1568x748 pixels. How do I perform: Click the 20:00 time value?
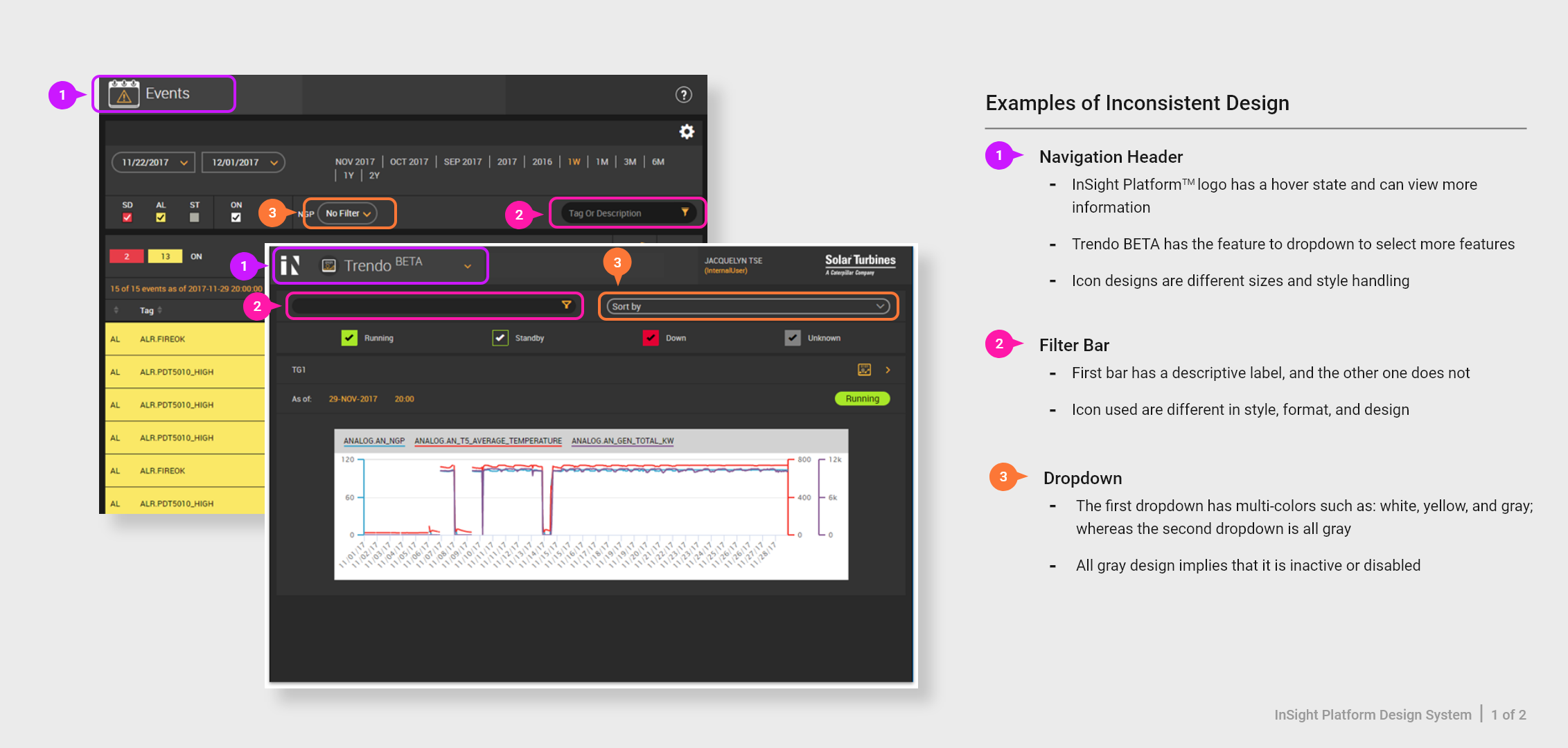click(x=404, y=399)
